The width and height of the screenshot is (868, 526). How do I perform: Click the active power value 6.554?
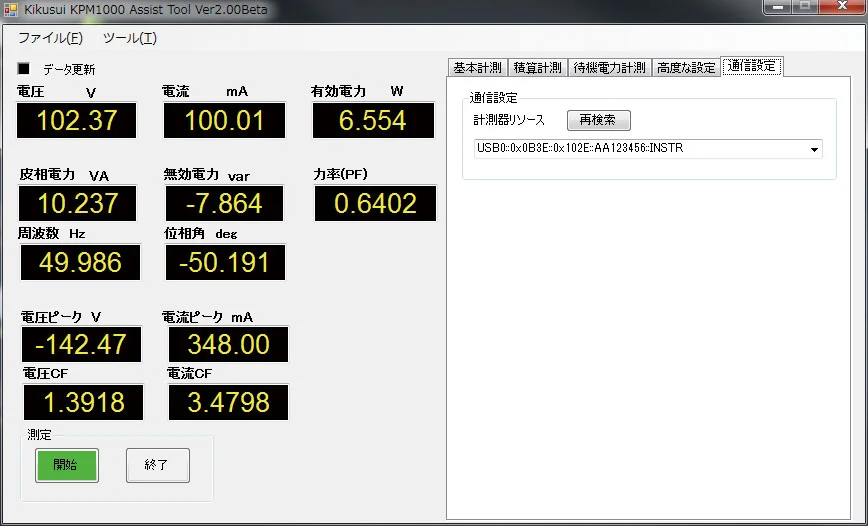click(x=373, y=120)
